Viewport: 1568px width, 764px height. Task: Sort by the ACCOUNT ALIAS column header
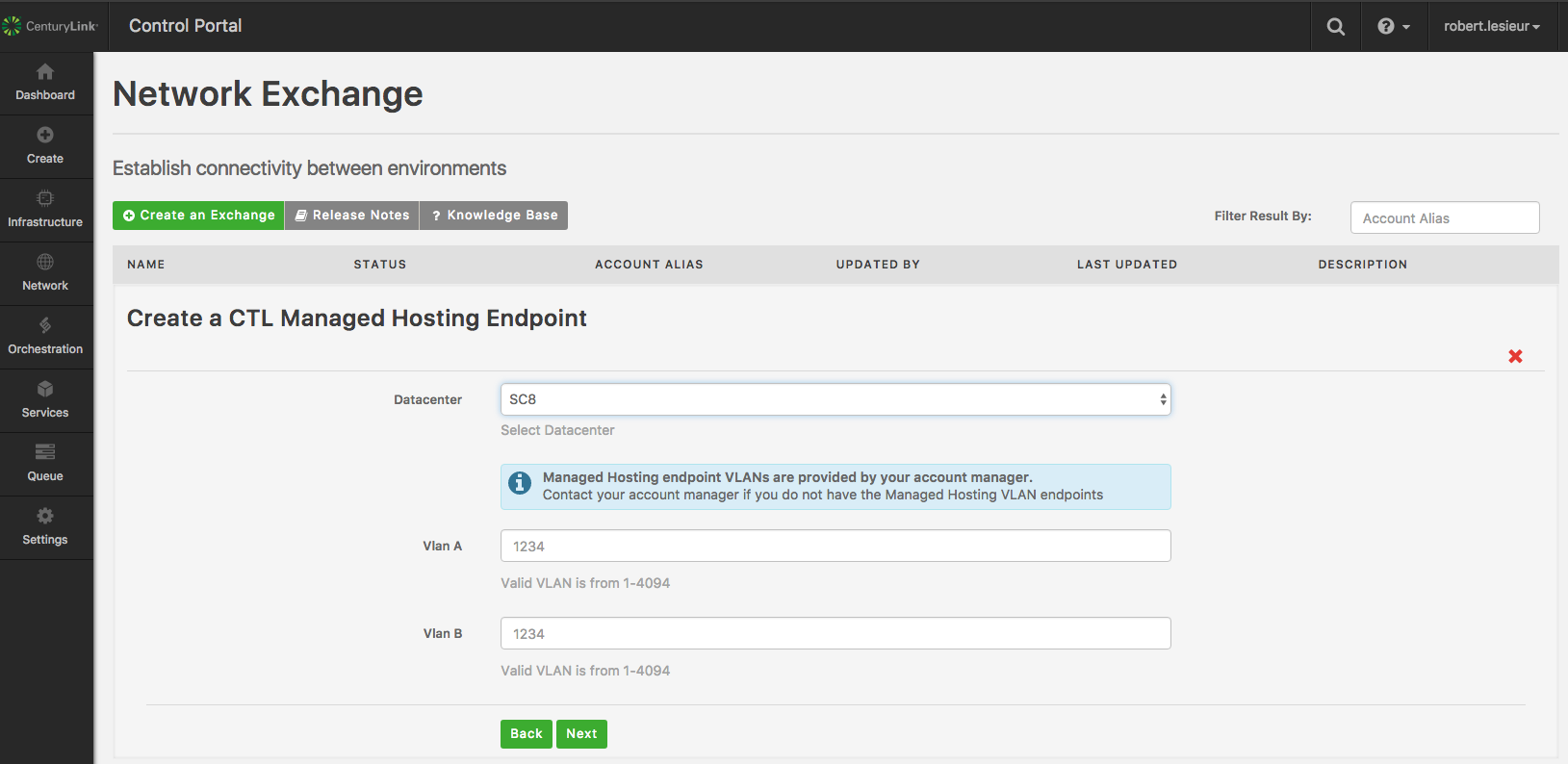[649, 265]
